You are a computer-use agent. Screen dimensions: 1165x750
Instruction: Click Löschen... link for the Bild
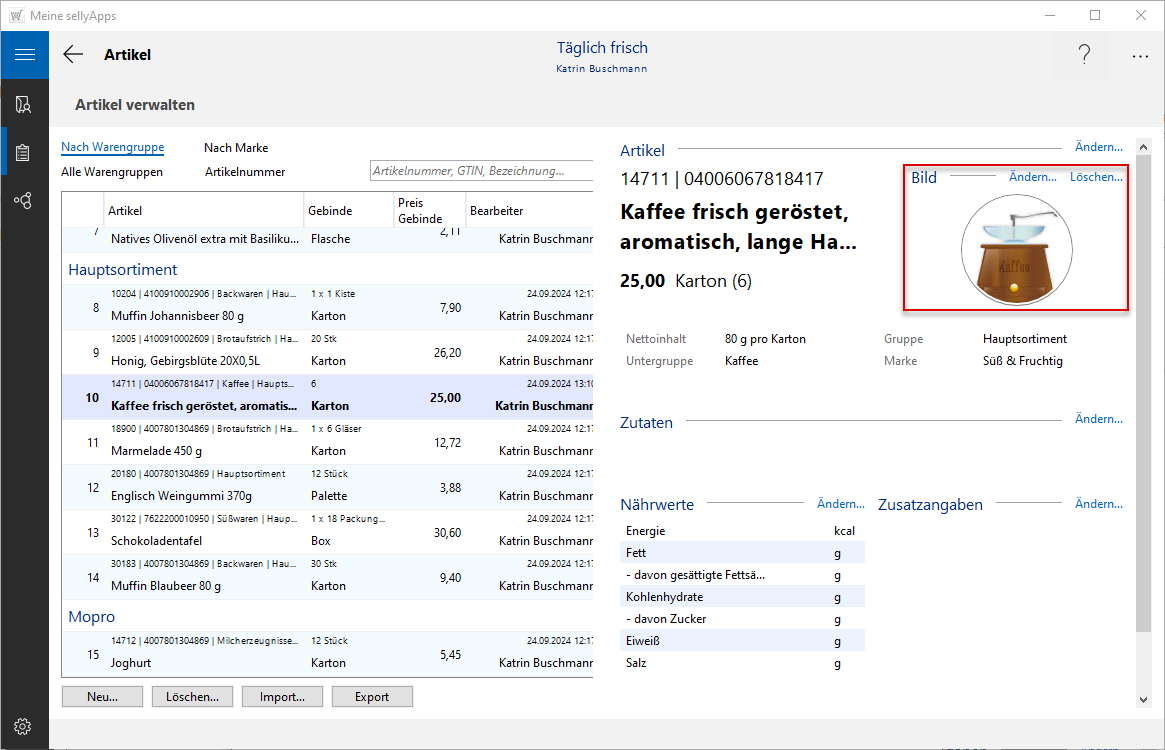(1096, 177)
